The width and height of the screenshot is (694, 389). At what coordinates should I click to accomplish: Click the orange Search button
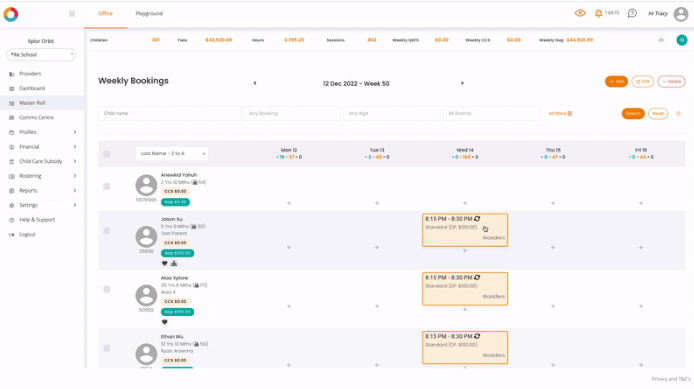(x=633, y=114)
